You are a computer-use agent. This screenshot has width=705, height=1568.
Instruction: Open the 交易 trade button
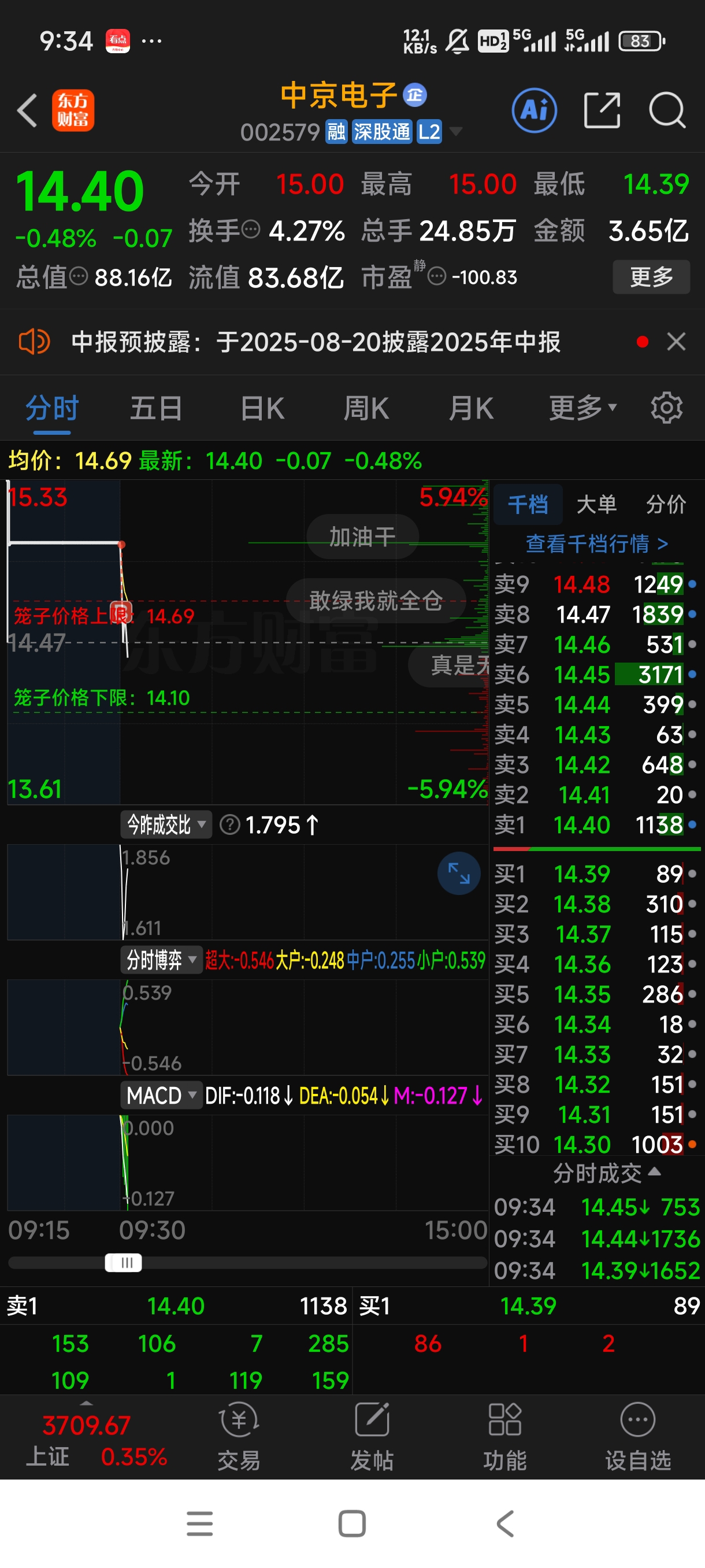pyautogui.click(x=239, y=1437)
